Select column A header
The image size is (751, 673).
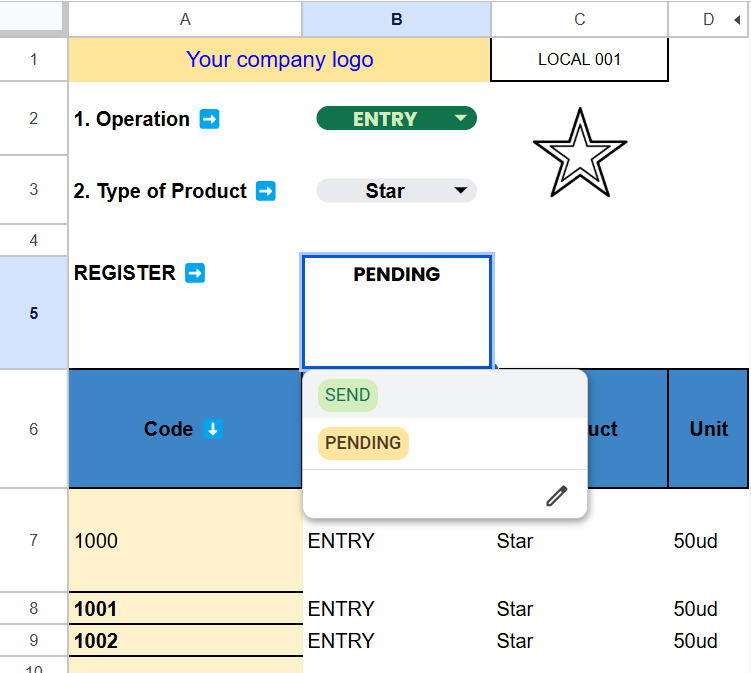185,19
